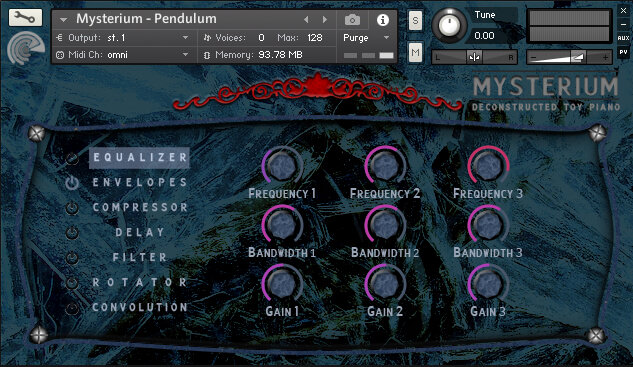Select the Envelopes tab
The image size is (633, 367).
[x=140, y=182]
